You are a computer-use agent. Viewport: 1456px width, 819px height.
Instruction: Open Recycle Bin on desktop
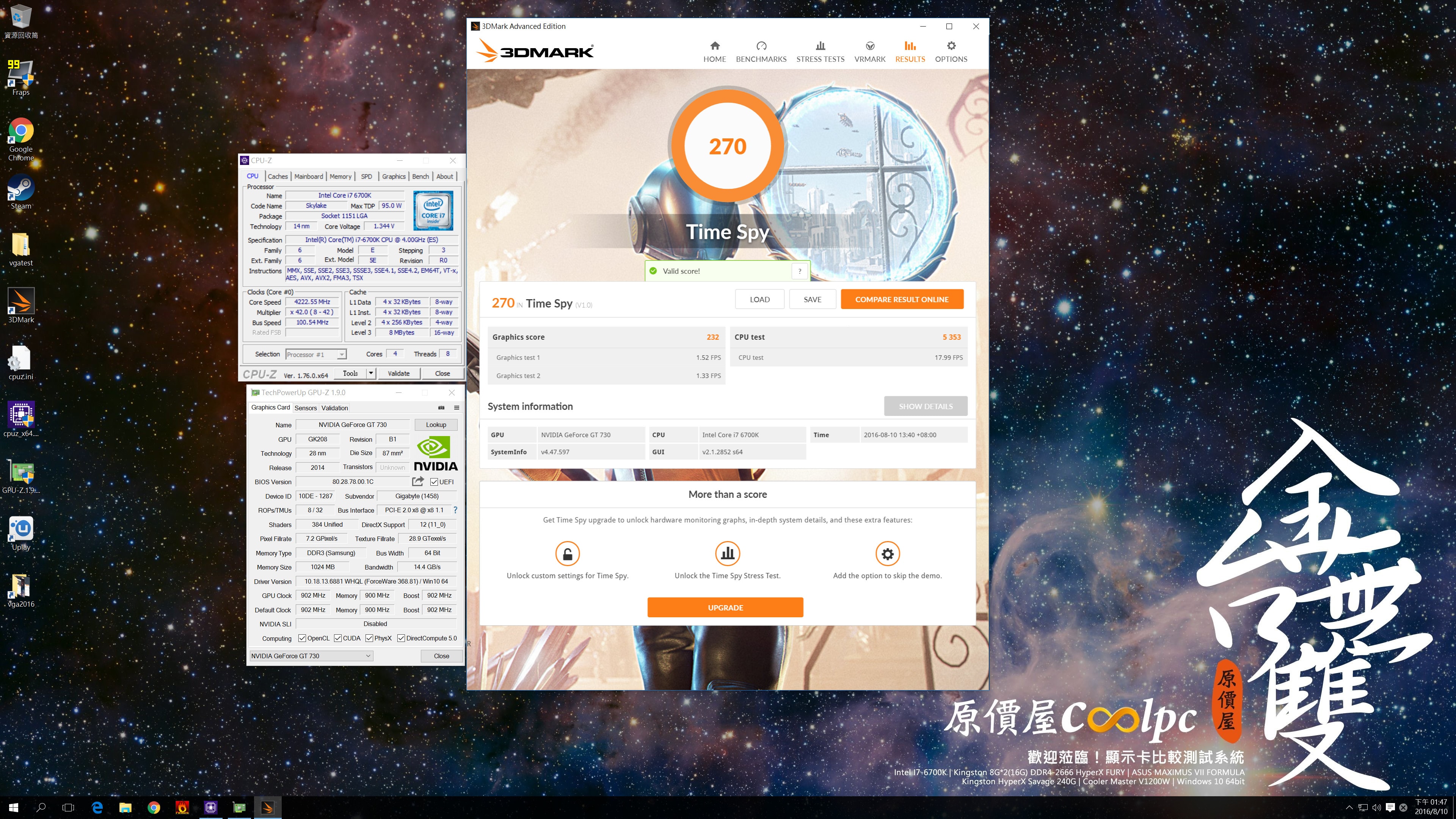21,22
